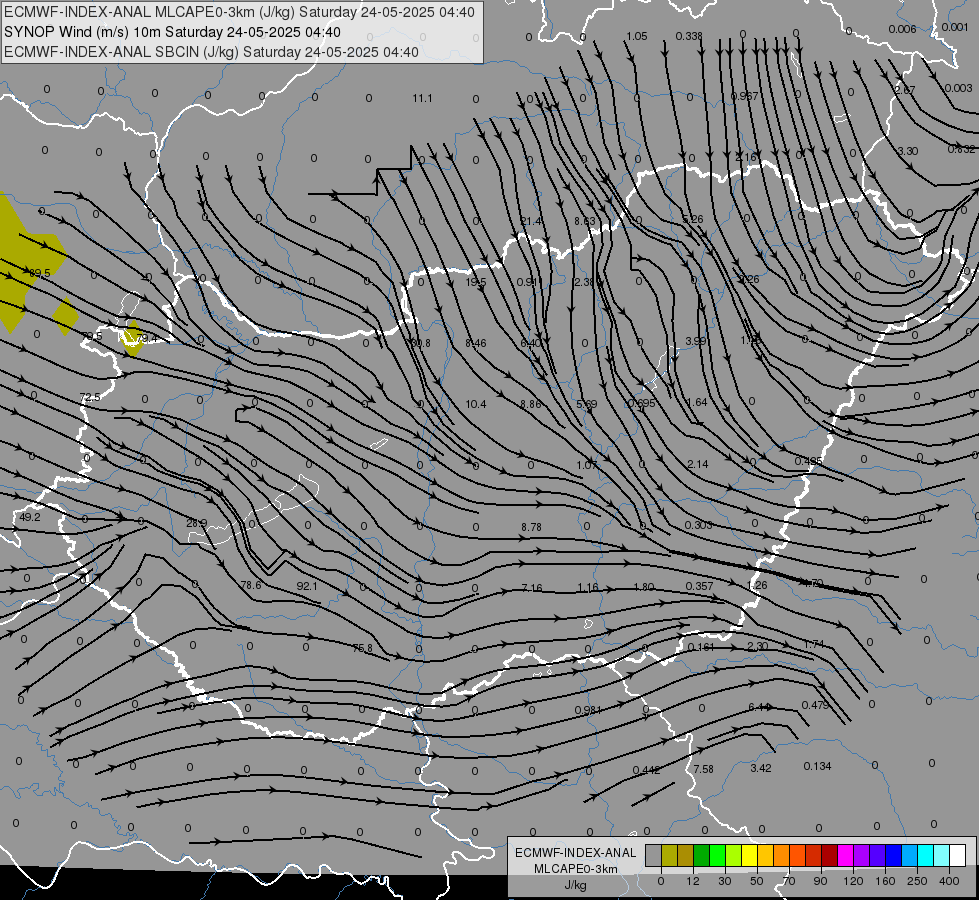Click the legend tick label 50
Image resolution: width=979 pixels, height=900 pixels.
point(756,881)
